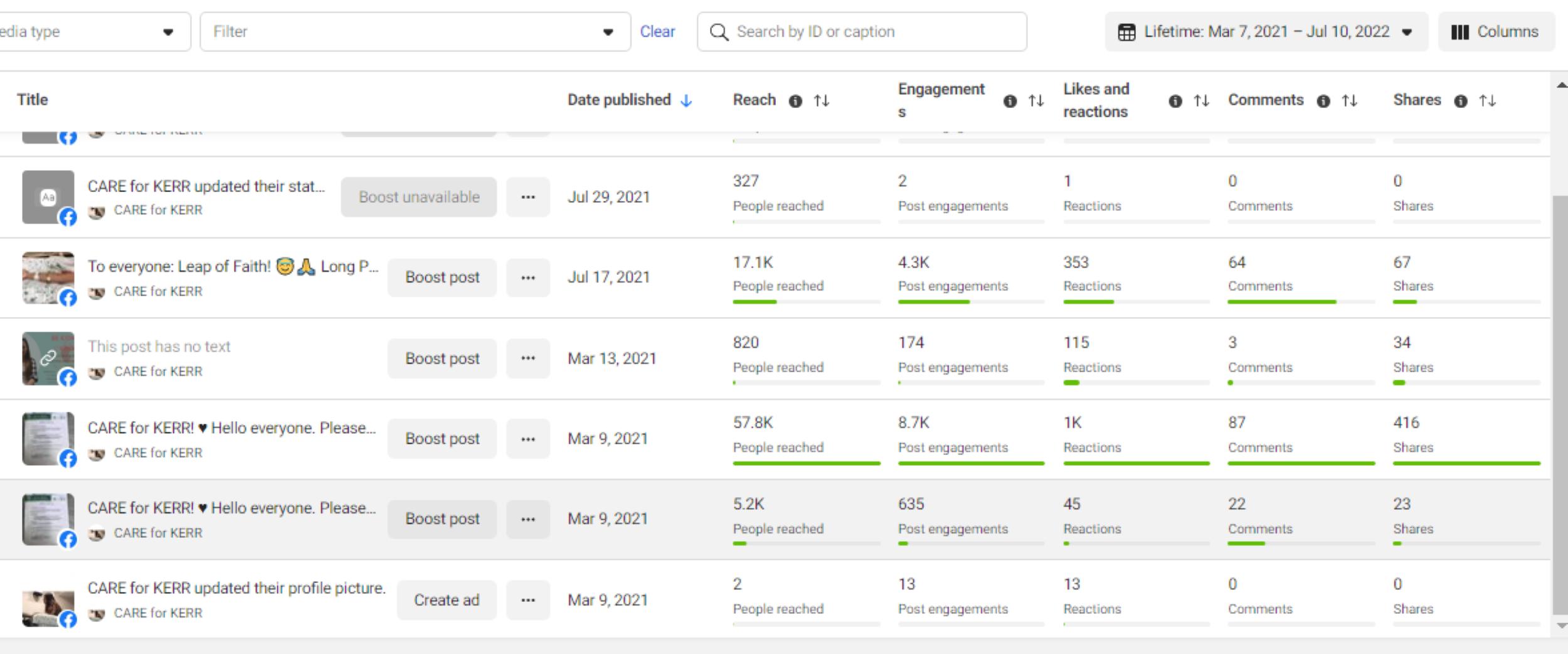Open the Columns selector
Image resolution: width=1568 pixels, height=654 pixels.
pos(1495,31)
